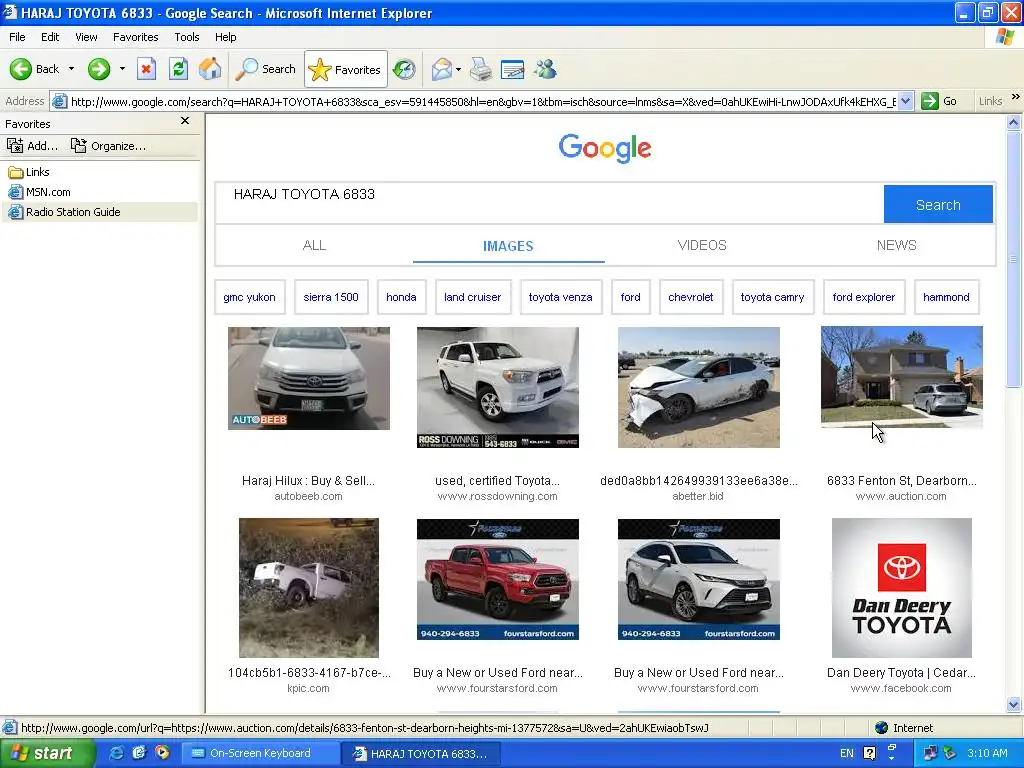Image resolution: width=1024 pixels, height=768 pixels.
Task: Open the Forward button history dropdown arrow
Action: pyautogui.click(x=122, y=69)
